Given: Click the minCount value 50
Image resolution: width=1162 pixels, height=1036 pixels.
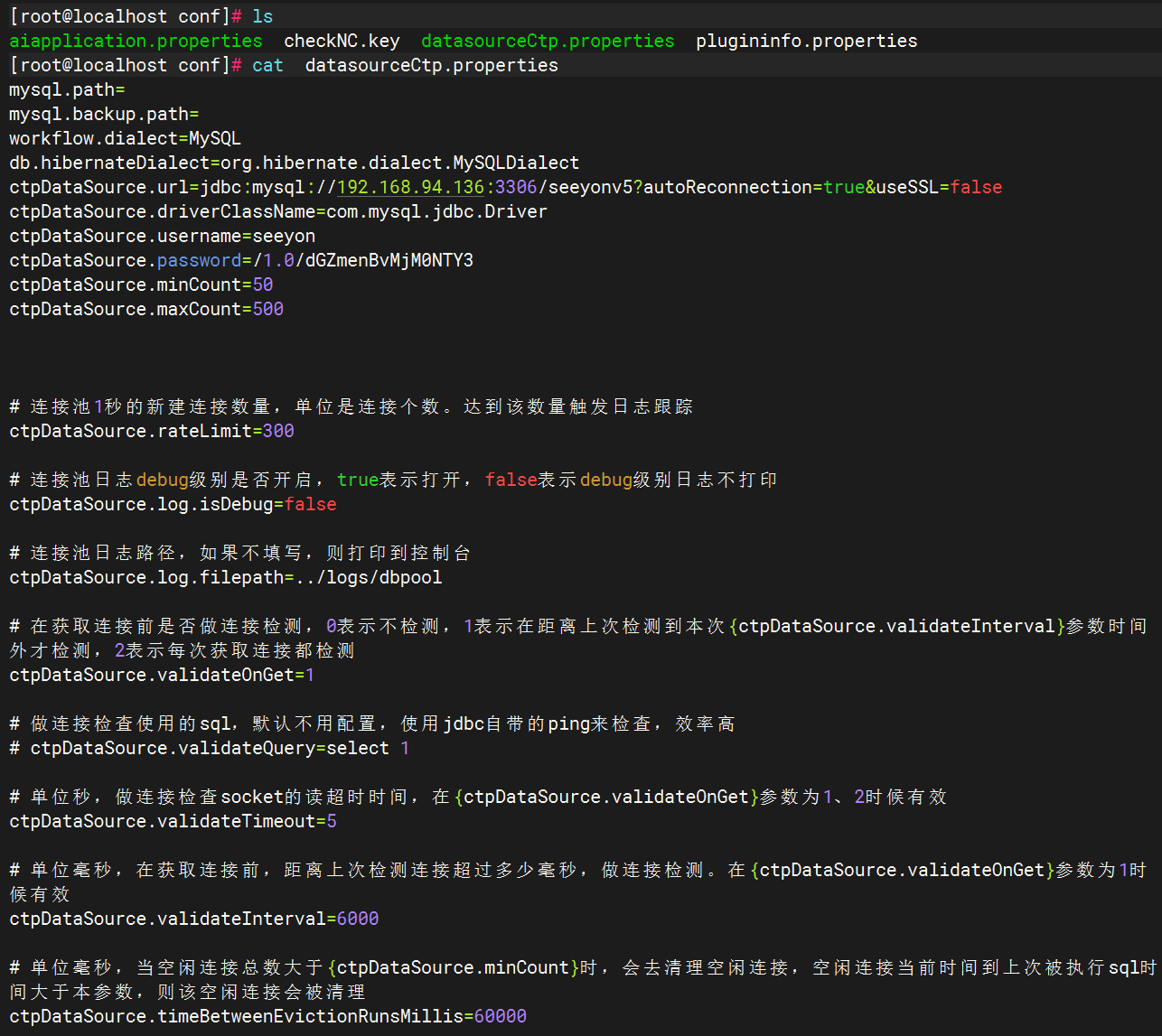Looking at the screenshot, I should [x=263, y=285].
